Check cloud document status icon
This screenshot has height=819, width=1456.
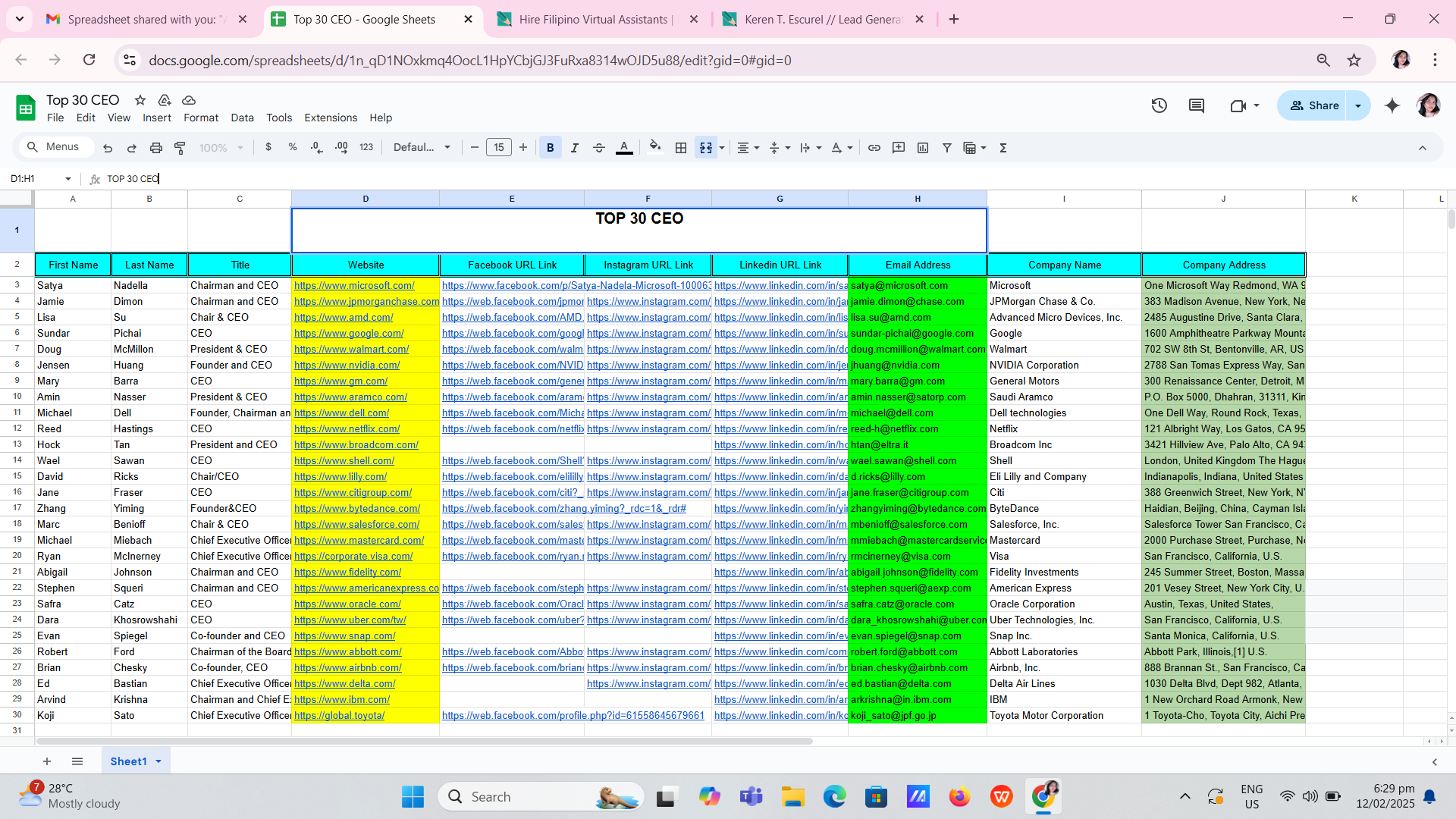[189, 100]
